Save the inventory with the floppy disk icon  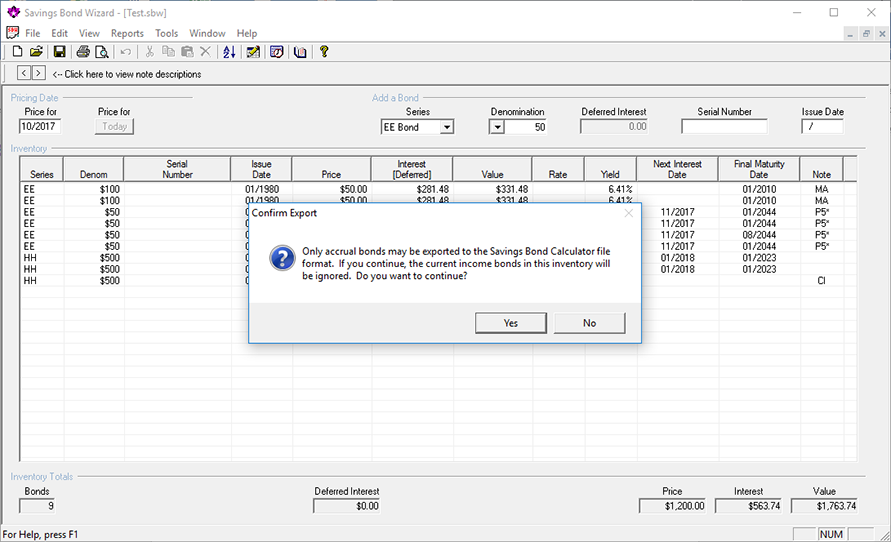coord(60,52)
